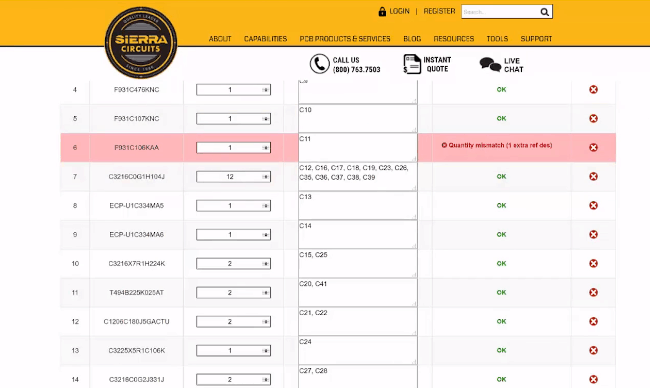The height and width of the screenshot is (388, 650).
Task: Edit ref des box containing C15, C25
Action: click(x=358, y=264)
